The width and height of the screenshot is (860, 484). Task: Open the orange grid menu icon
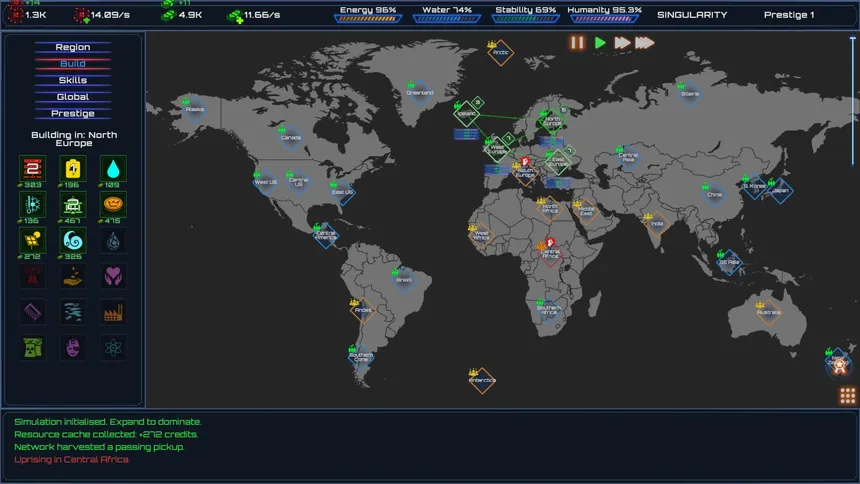[847, 395]
